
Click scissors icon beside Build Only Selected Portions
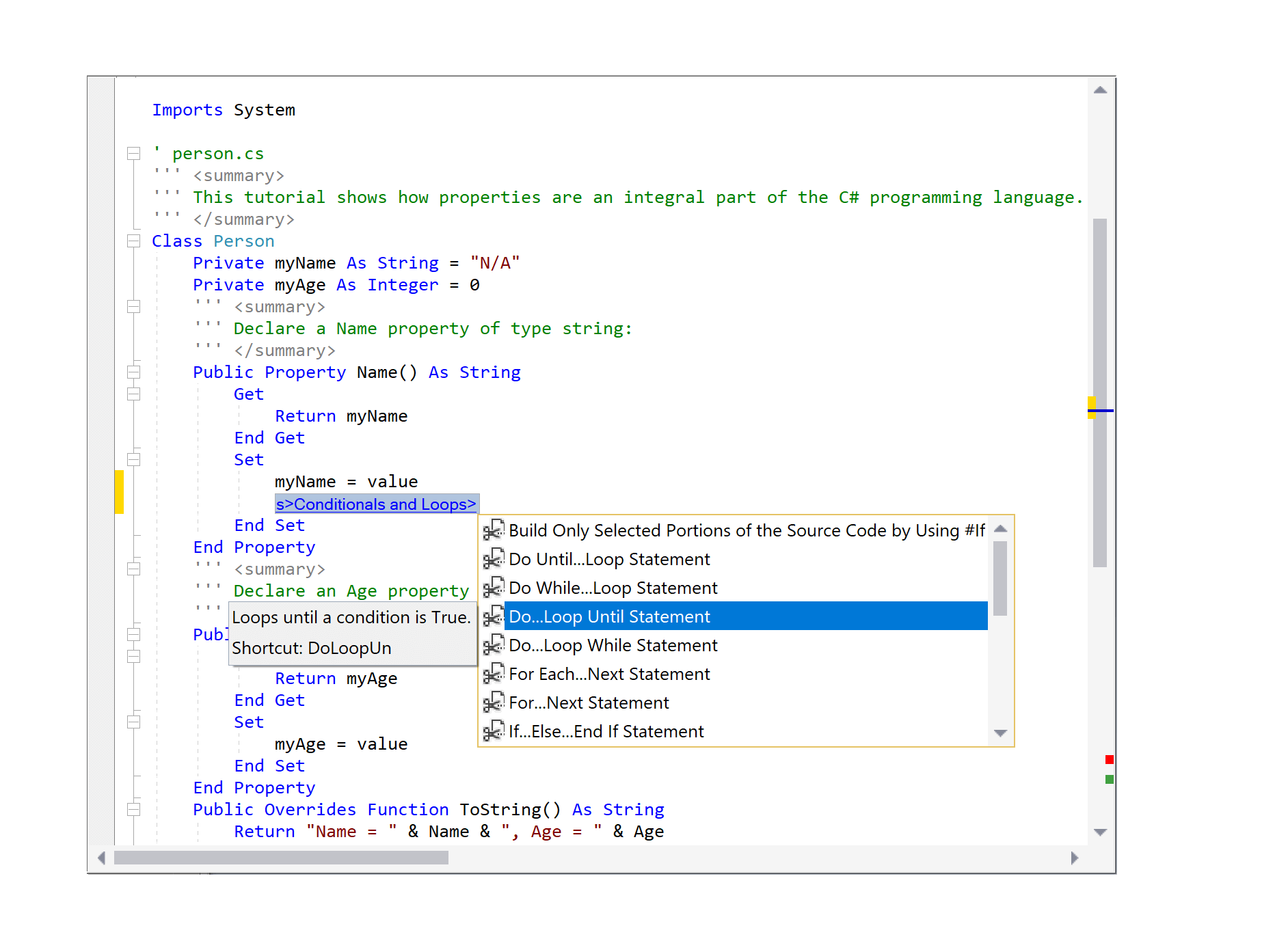[x=493, y=530]
